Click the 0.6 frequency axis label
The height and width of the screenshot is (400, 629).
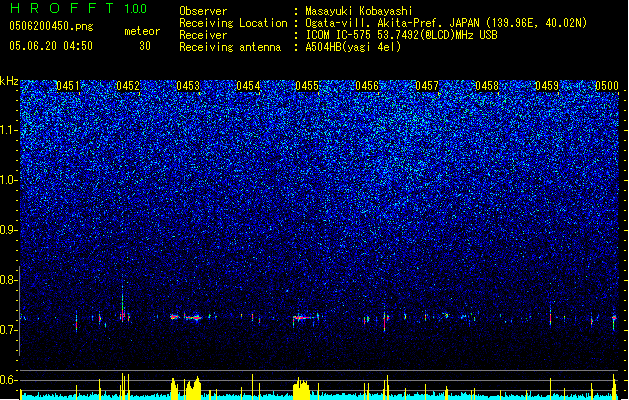[8, 380]
